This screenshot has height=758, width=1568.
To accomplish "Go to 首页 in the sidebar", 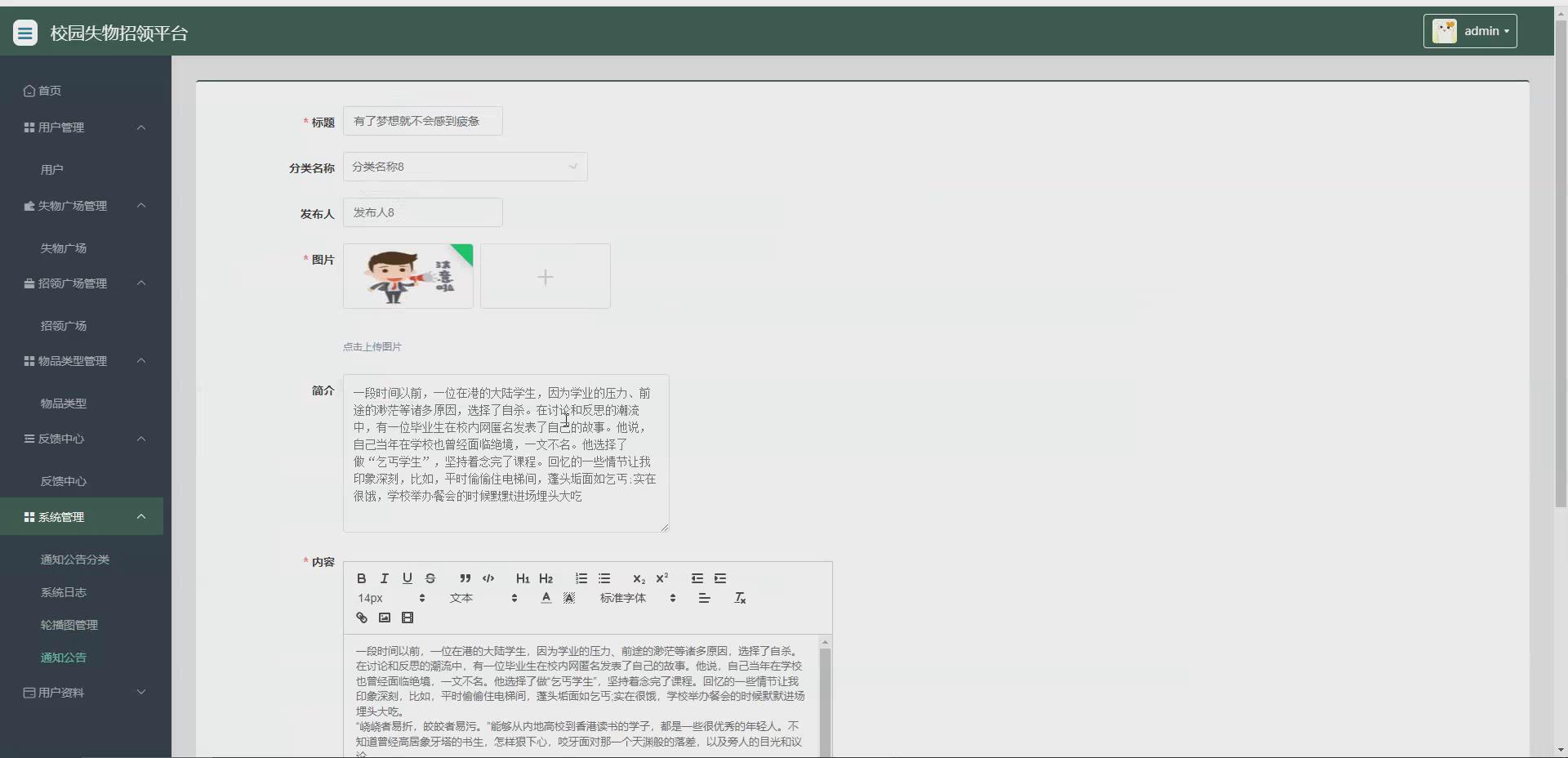I will click(x=42, y=91).
